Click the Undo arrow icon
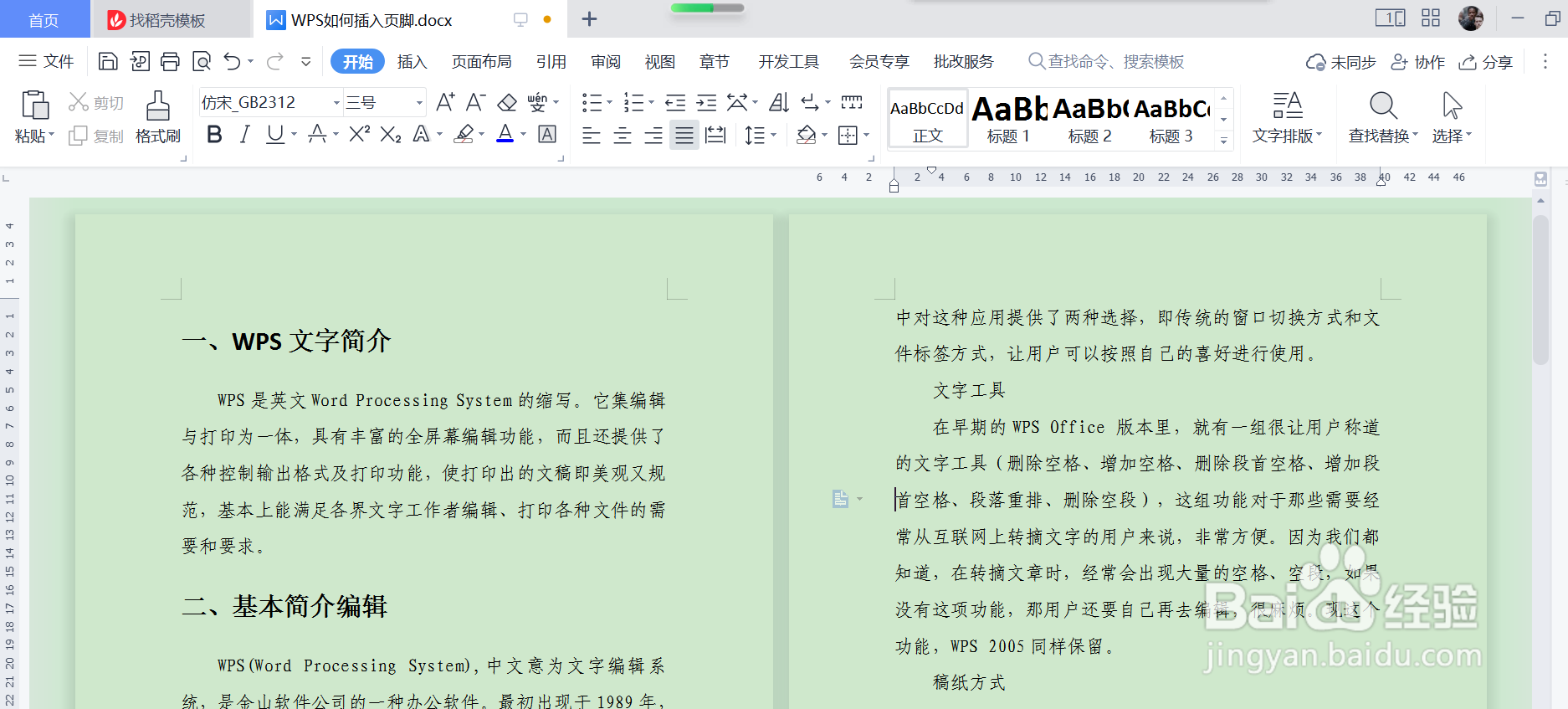1568x709 pixels. pos(233,61)
